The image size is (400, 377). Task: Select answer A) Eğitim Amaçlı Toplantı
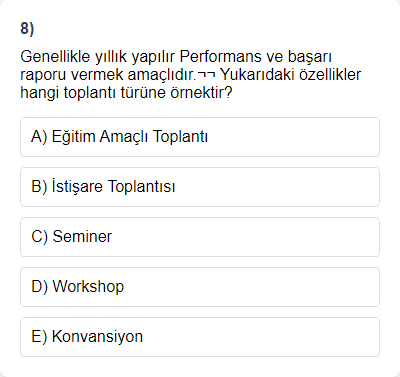click(200, 137)
